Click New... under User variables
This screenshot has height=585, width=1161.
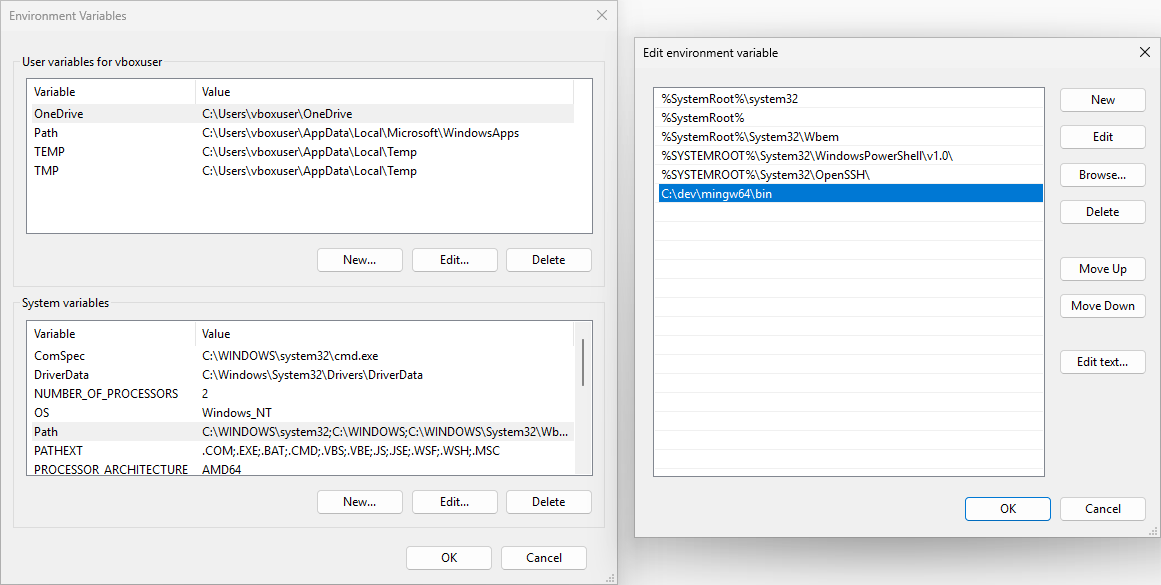point(359,260)
